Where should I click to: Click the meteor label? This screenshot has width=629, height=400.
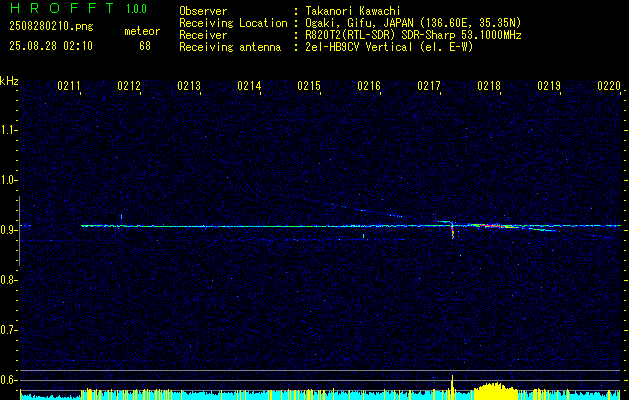click(x=142, y=31)
